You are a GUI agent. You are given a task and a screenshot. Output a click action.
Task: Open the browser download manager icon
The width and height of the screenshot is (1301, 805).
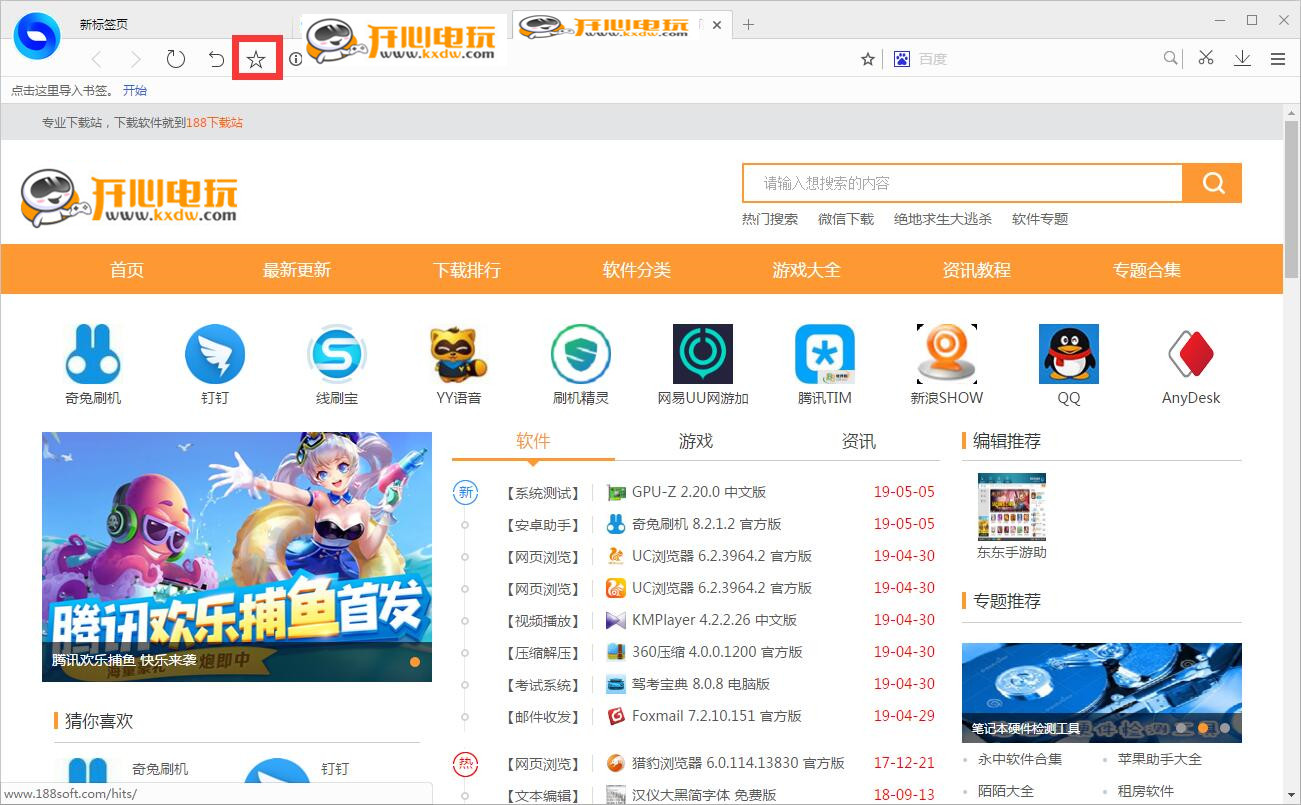1242,59
